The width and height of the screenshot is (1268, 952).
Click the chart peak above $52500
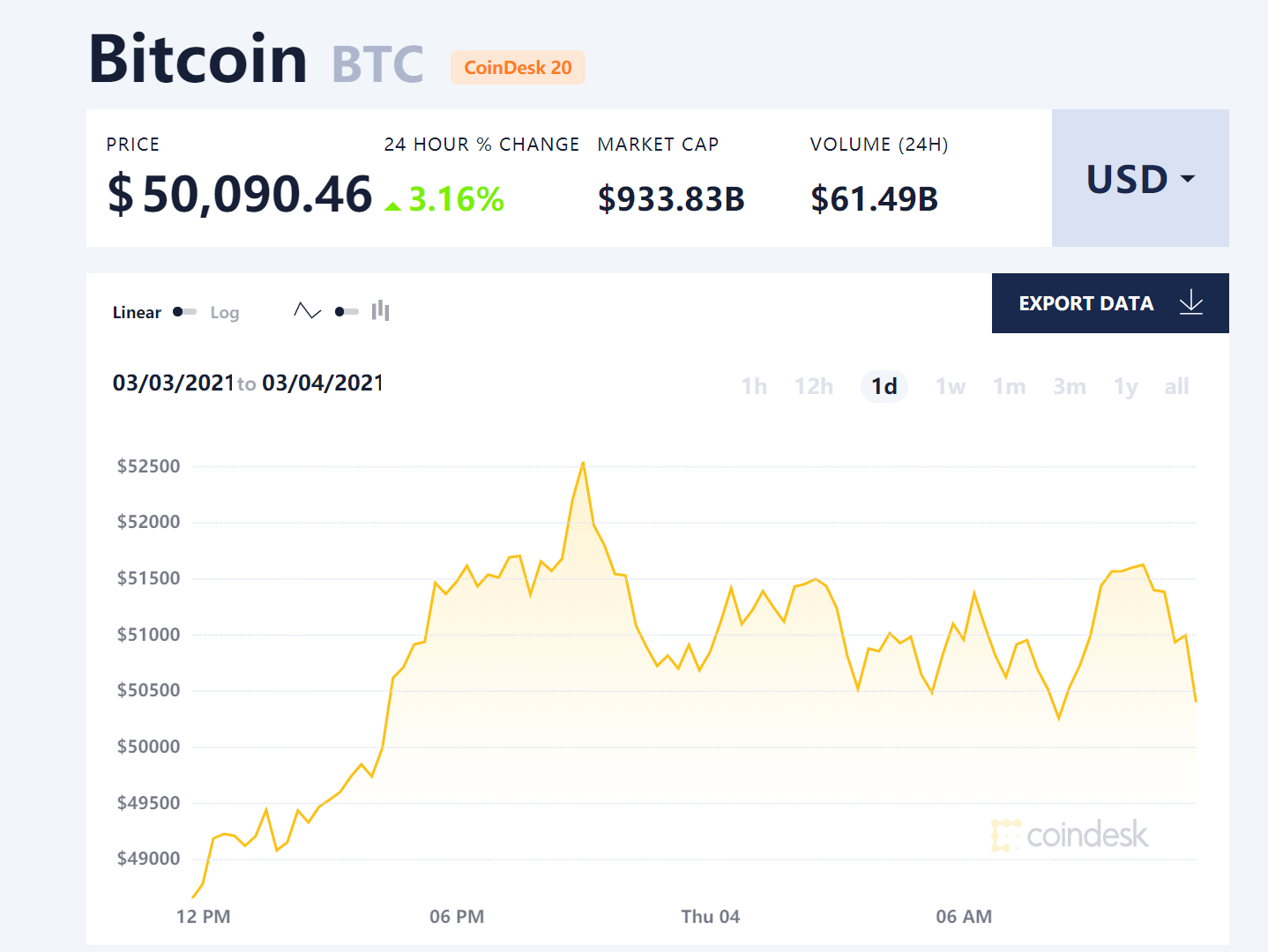coord(583,463)
